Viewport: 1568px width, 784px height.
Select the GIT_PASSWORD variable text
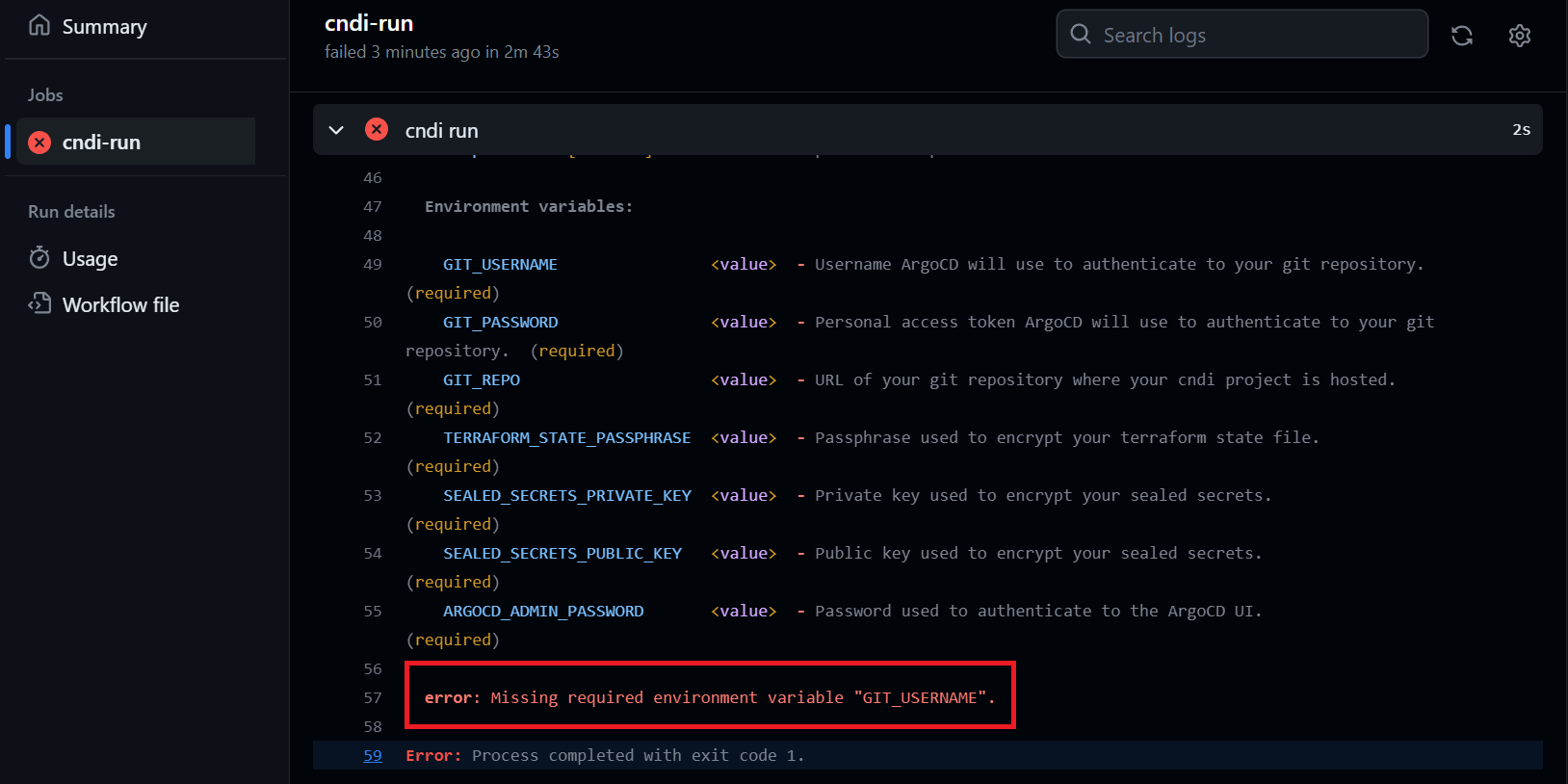point(500,323)
